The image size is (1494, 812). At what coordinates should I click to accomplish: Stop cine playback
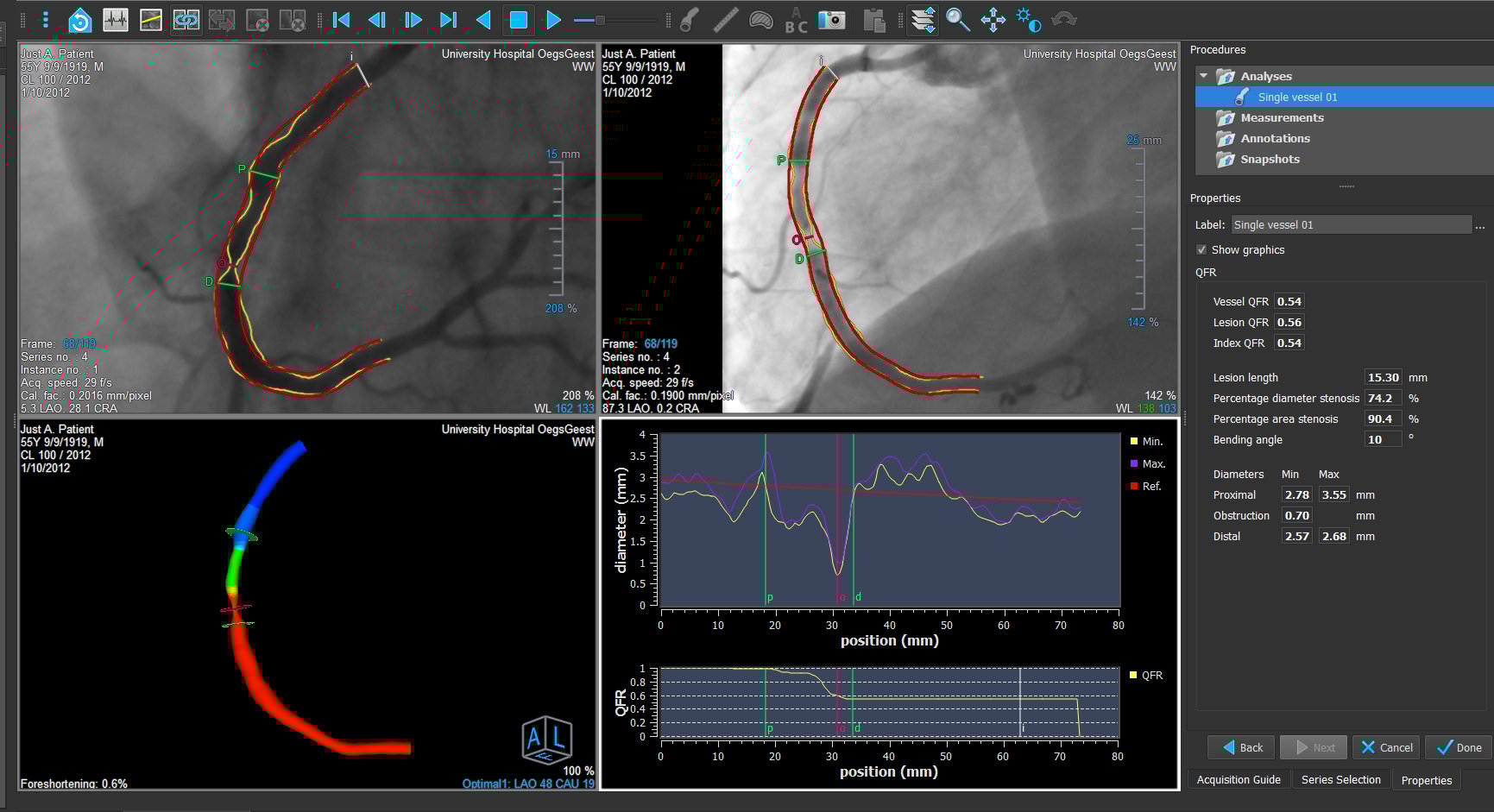click(518, 20)
